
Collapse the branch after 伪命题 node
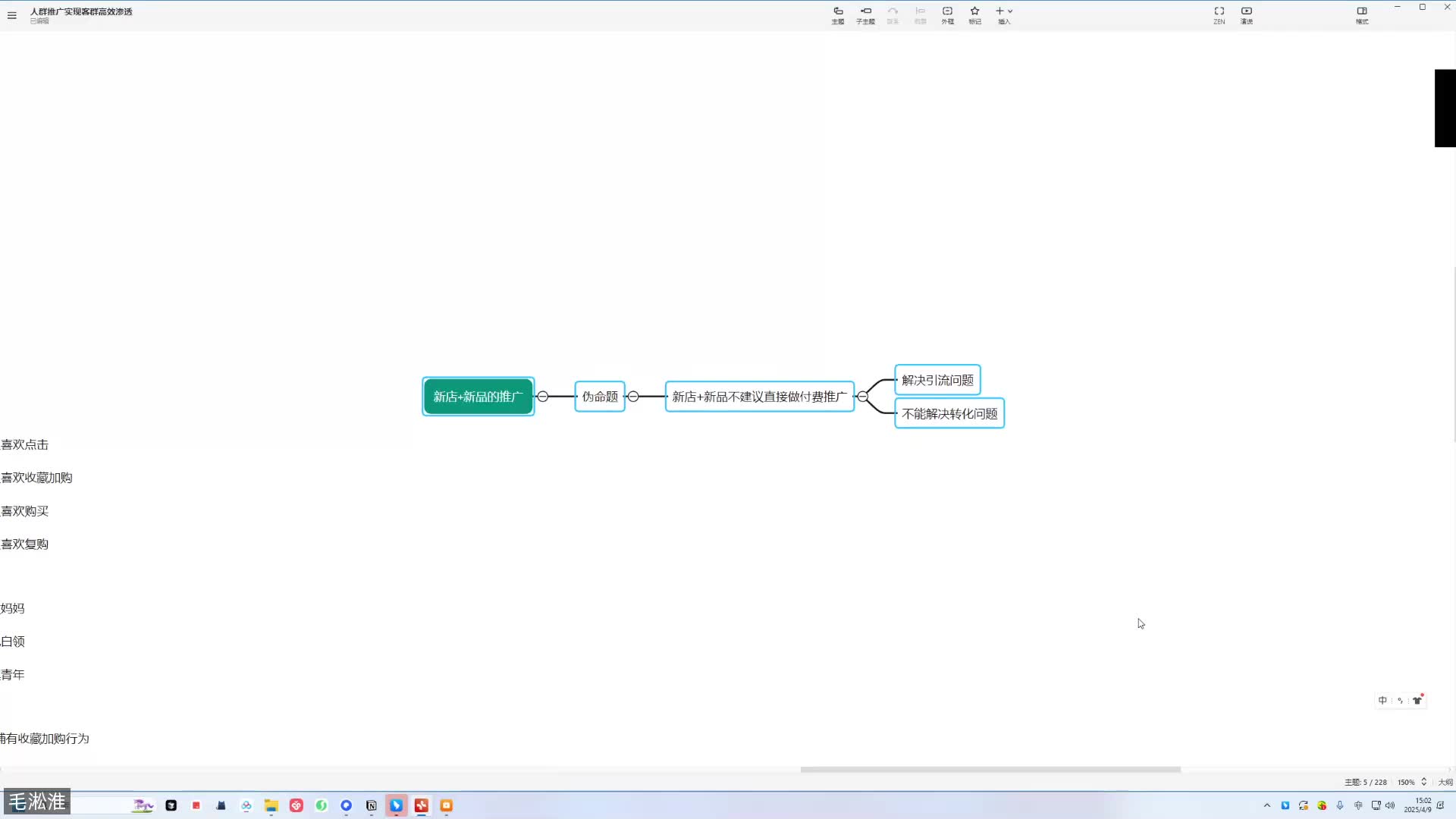(x=633, y=397)
